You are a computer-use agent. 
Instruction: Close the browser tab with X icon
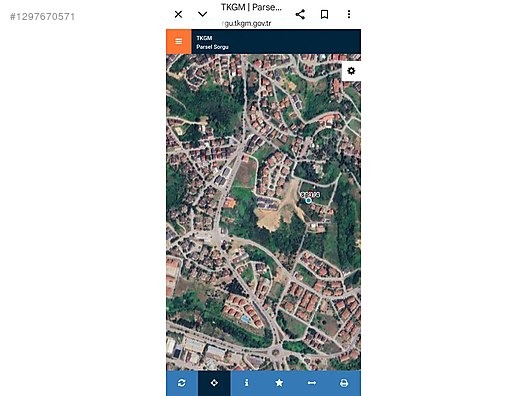point(178,14)
